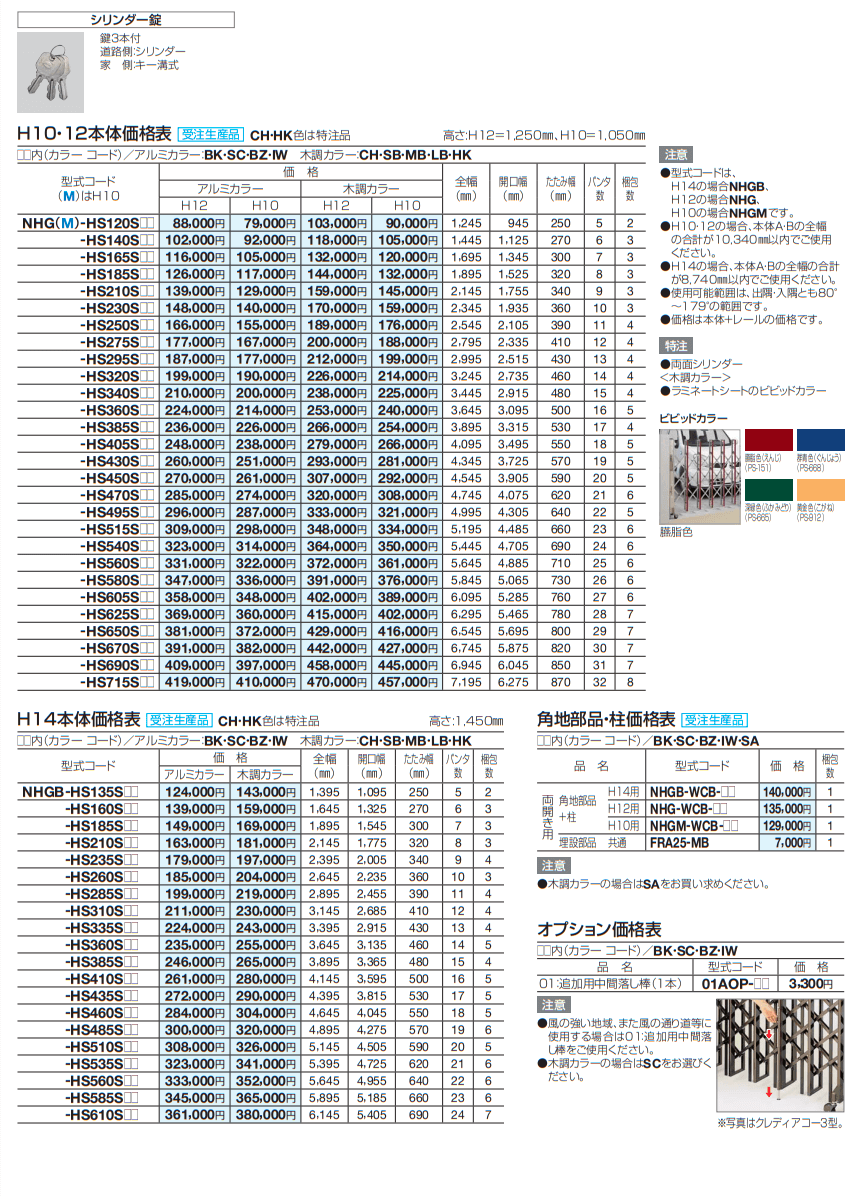Click model code NHGB-HS135S
Viewport: 857px width, 1196px height.
coord(80,793)
